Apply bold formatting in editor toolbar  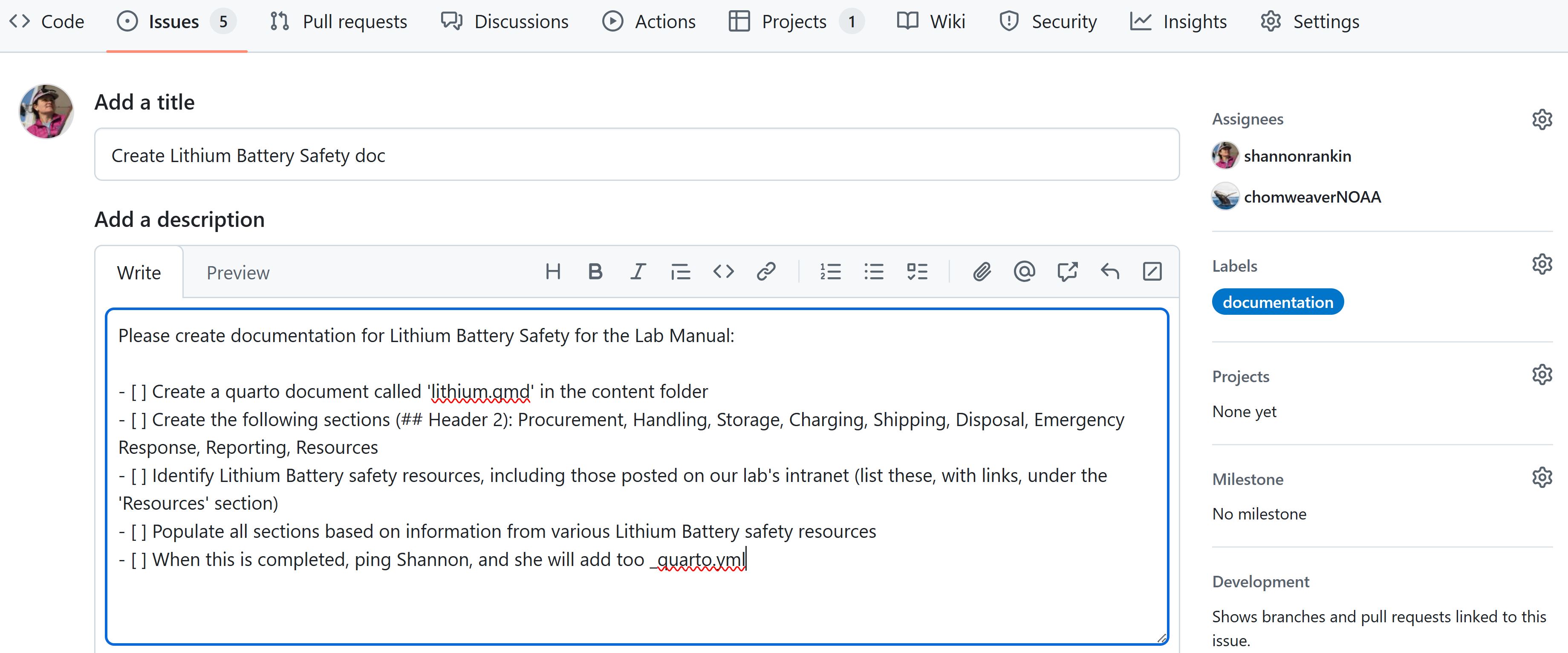[595, 272]
